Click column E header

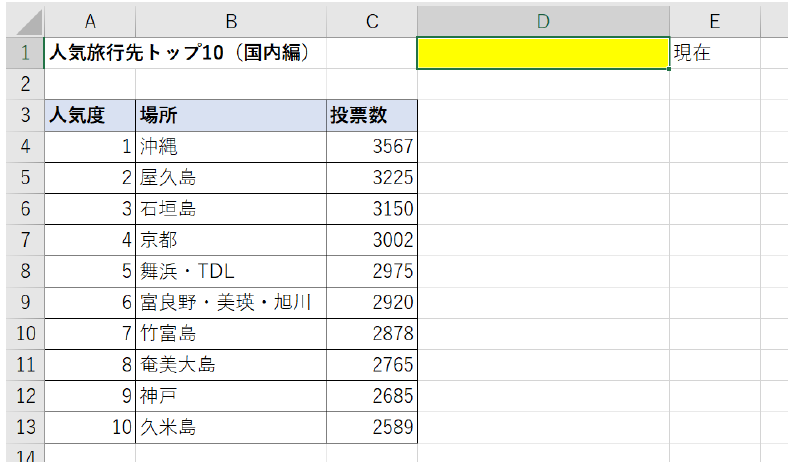point(714,21)
